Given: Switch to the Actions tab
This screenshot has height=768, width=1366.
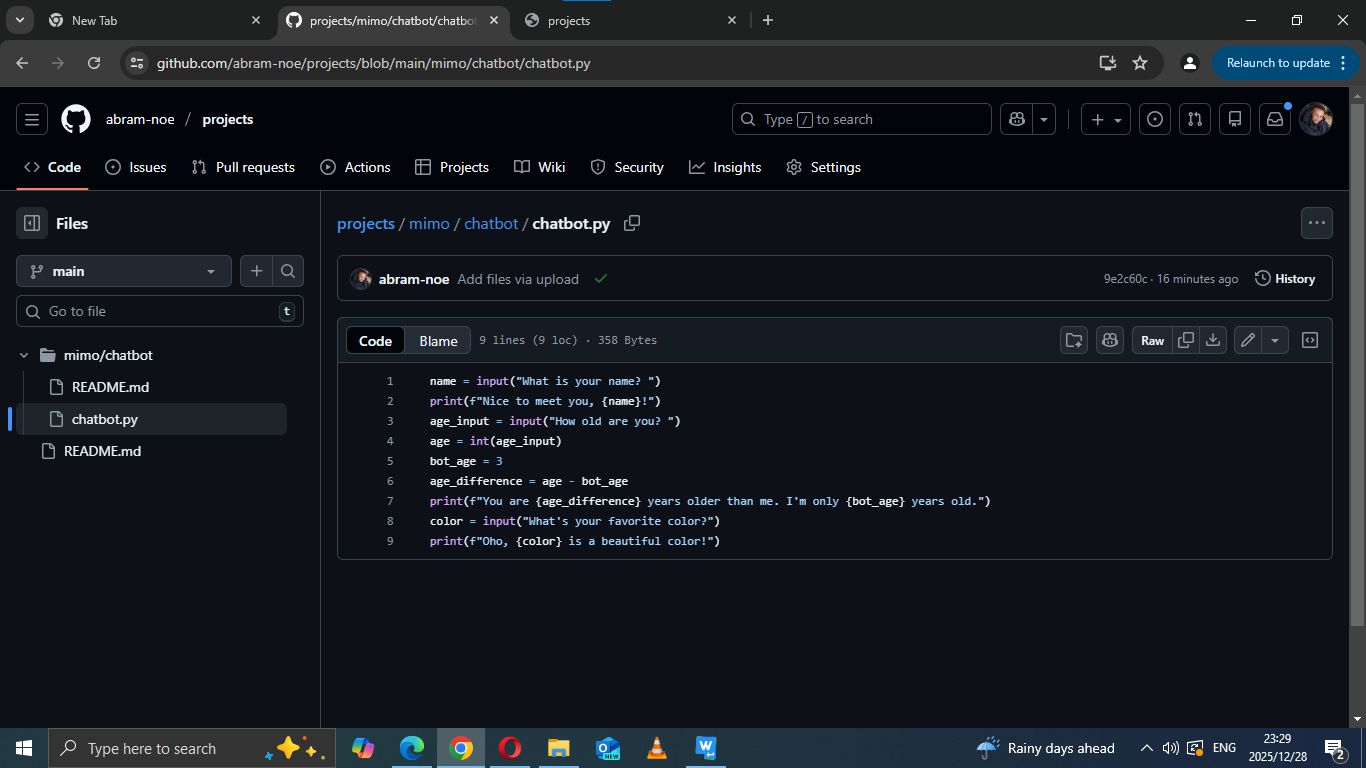Looking at the screenshot, I should [355, 167].
